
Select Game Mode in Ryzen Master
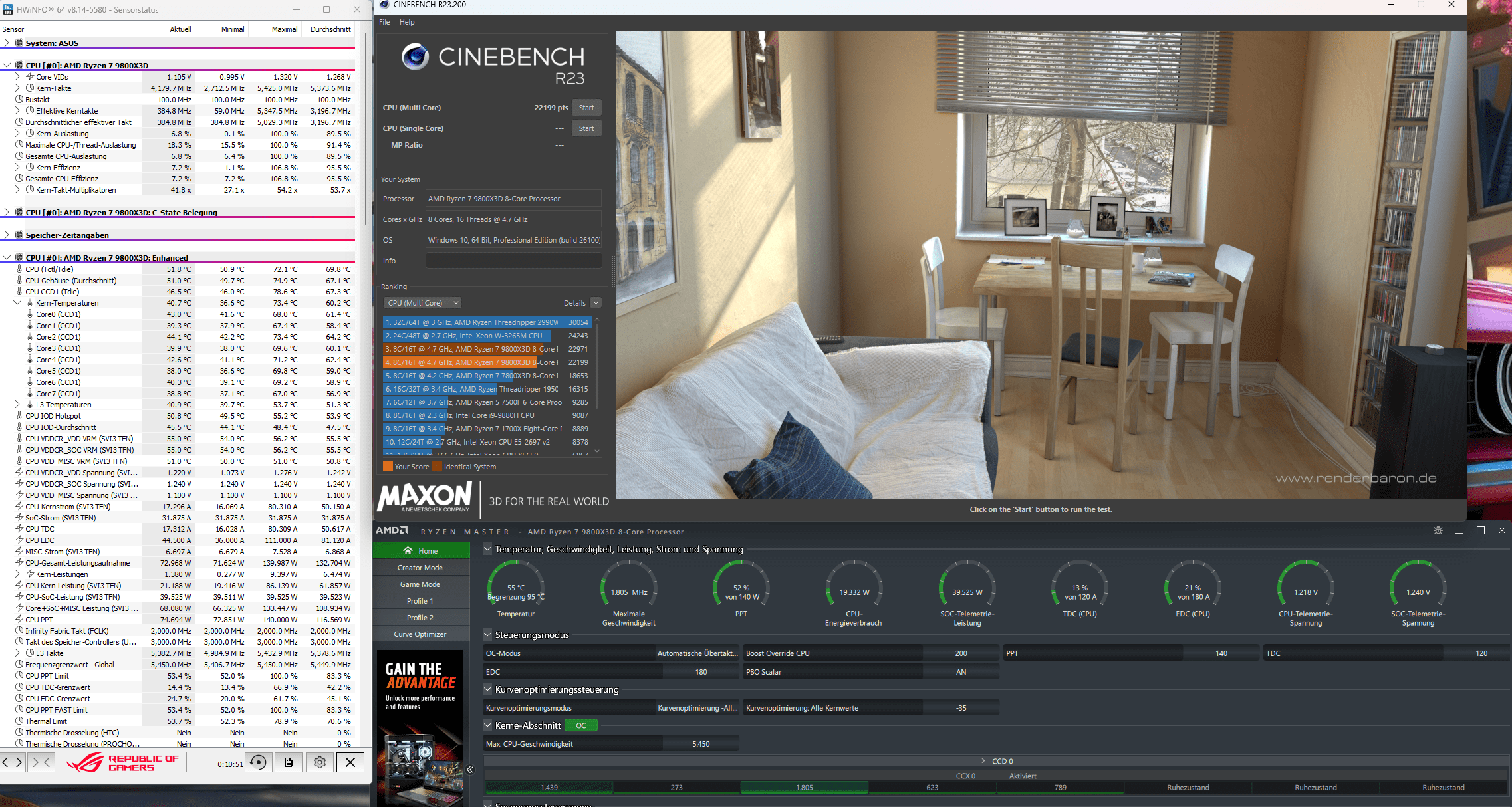421,584
